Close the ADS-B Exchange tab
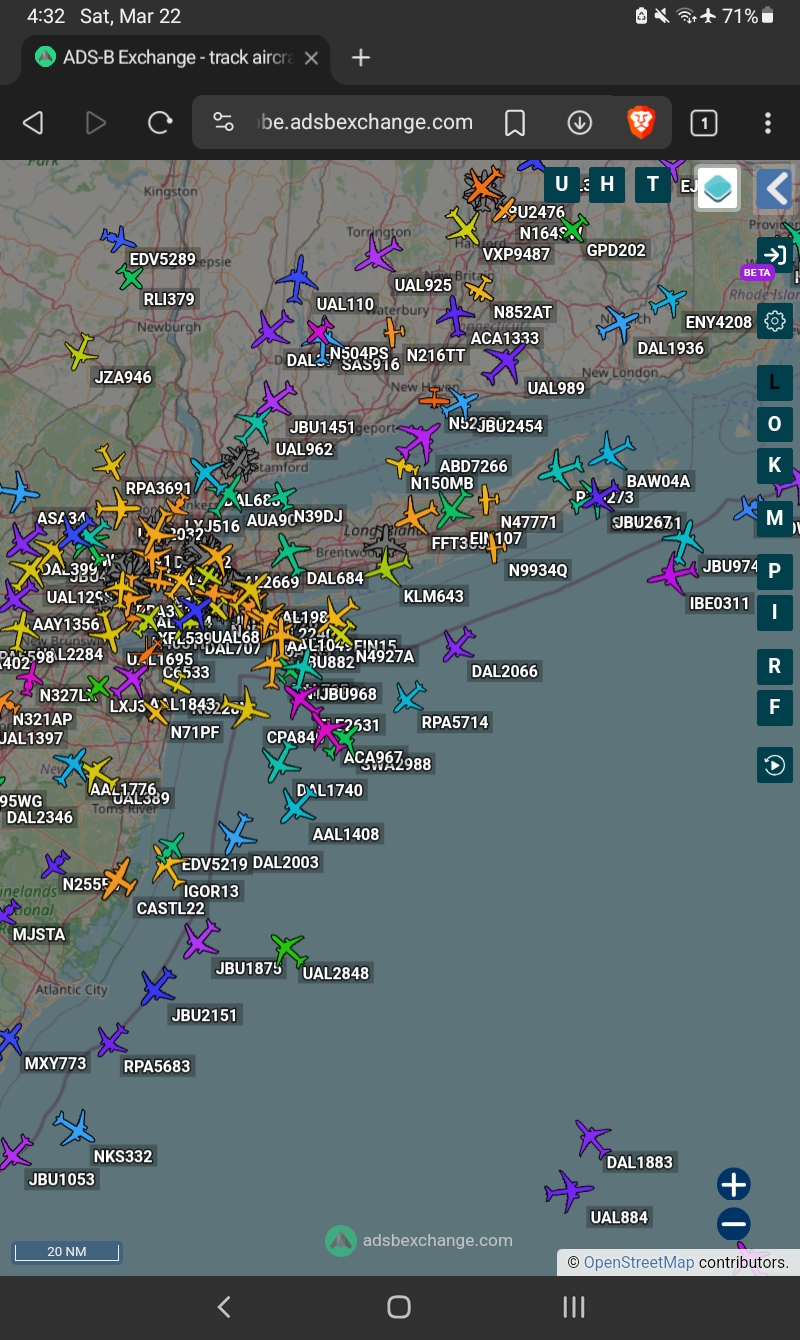This screenshot has height=1340, width=800. coord(311,58)
